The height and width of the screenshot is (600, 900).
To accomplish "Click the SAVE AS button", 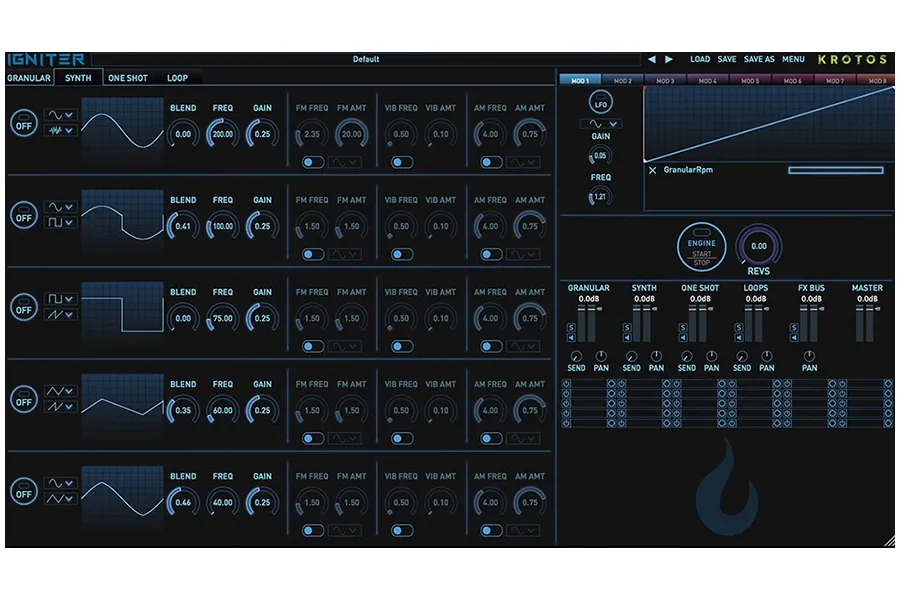I will click(759, 59).
